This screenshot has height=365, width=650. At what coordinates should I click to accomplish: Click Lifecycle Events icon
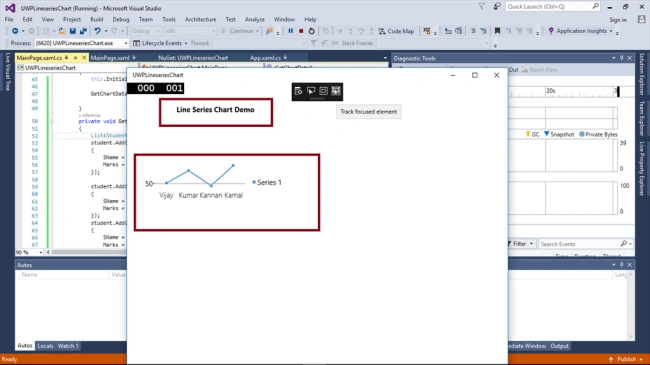[136, 43]
